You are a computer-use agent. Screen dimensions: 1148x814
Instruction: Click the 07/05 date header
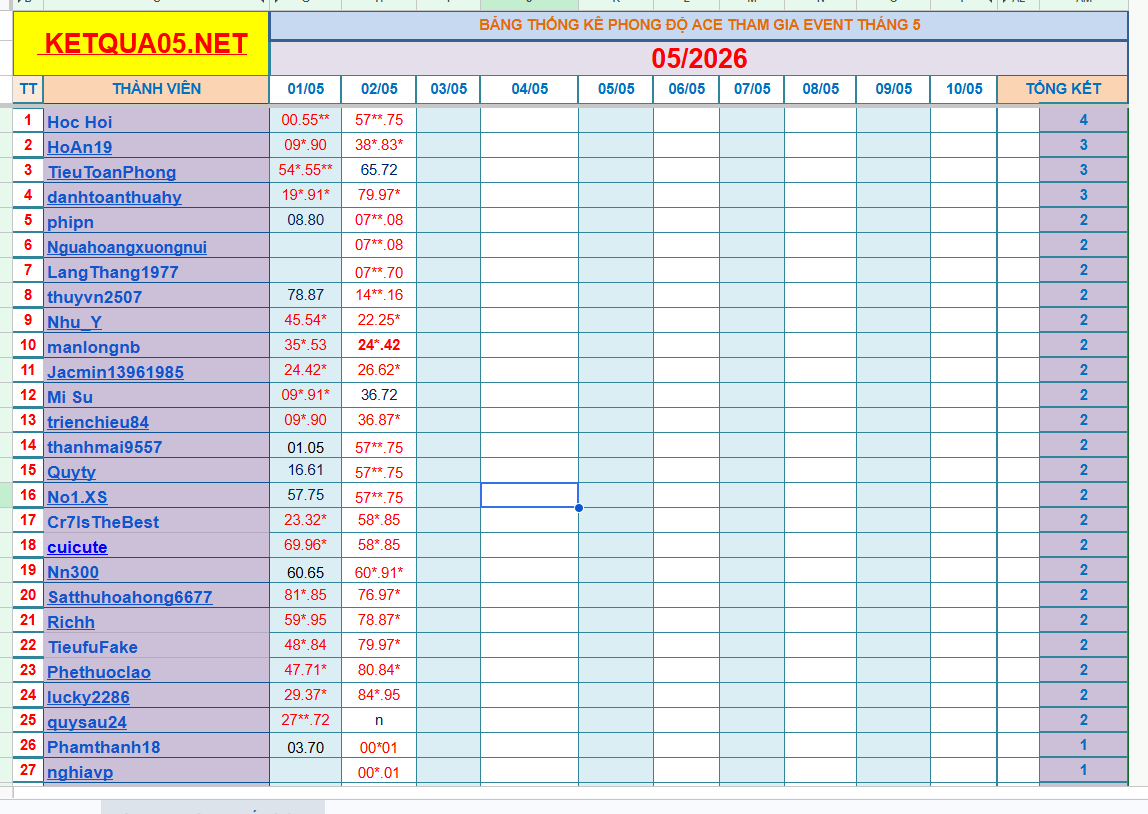pyautogui.click(x=752, y=89)
